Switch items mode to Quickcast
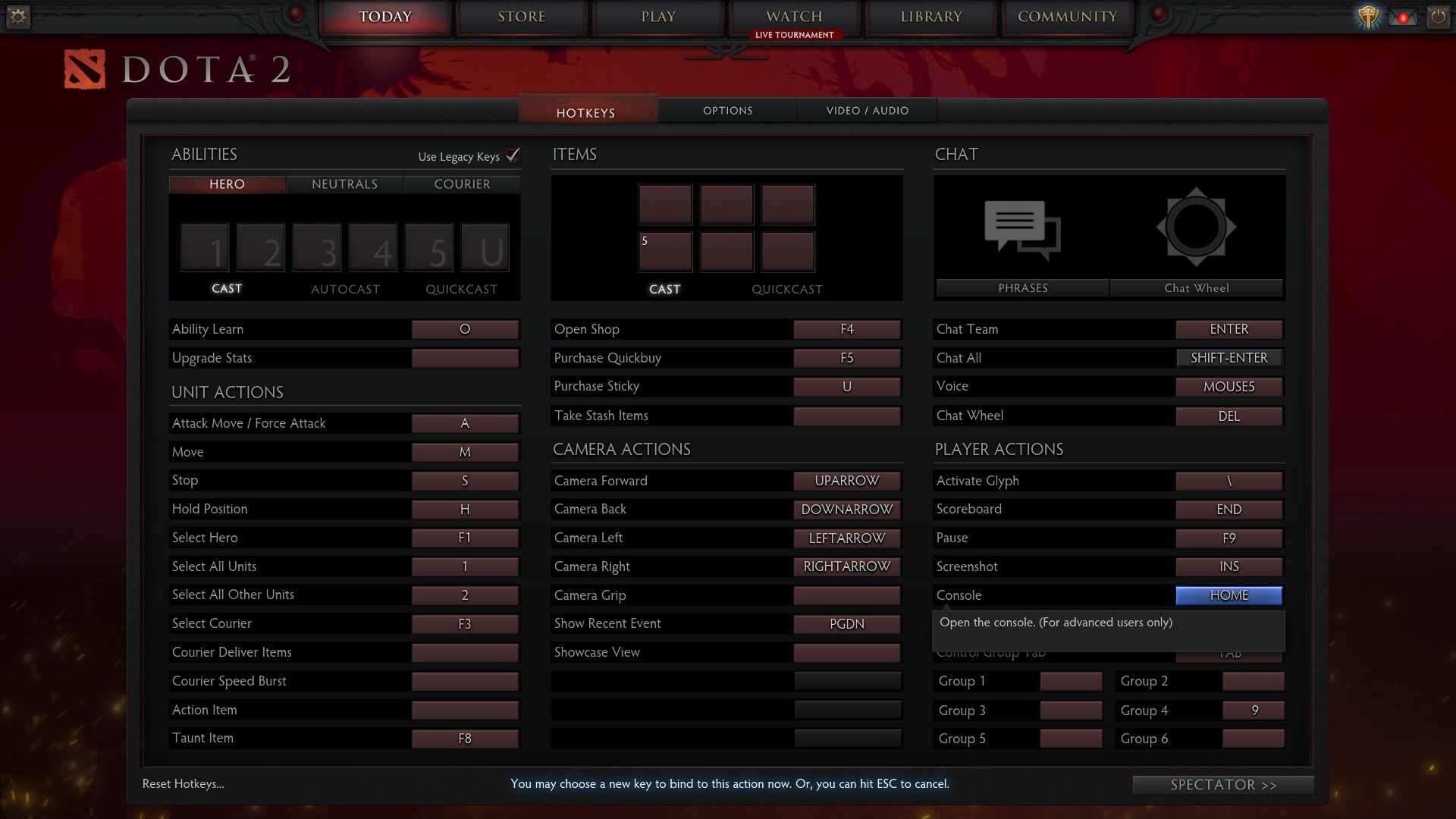Image resolution: width=1456 pixels, height=819 pixels. coord(786,289)
